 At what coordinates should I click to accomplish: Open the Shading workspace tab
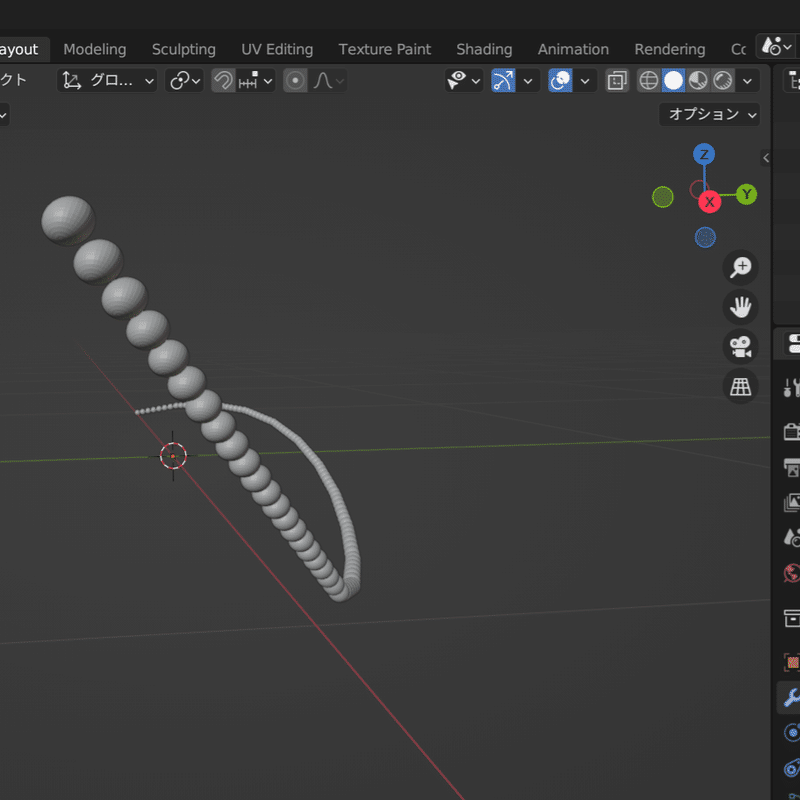484,49
